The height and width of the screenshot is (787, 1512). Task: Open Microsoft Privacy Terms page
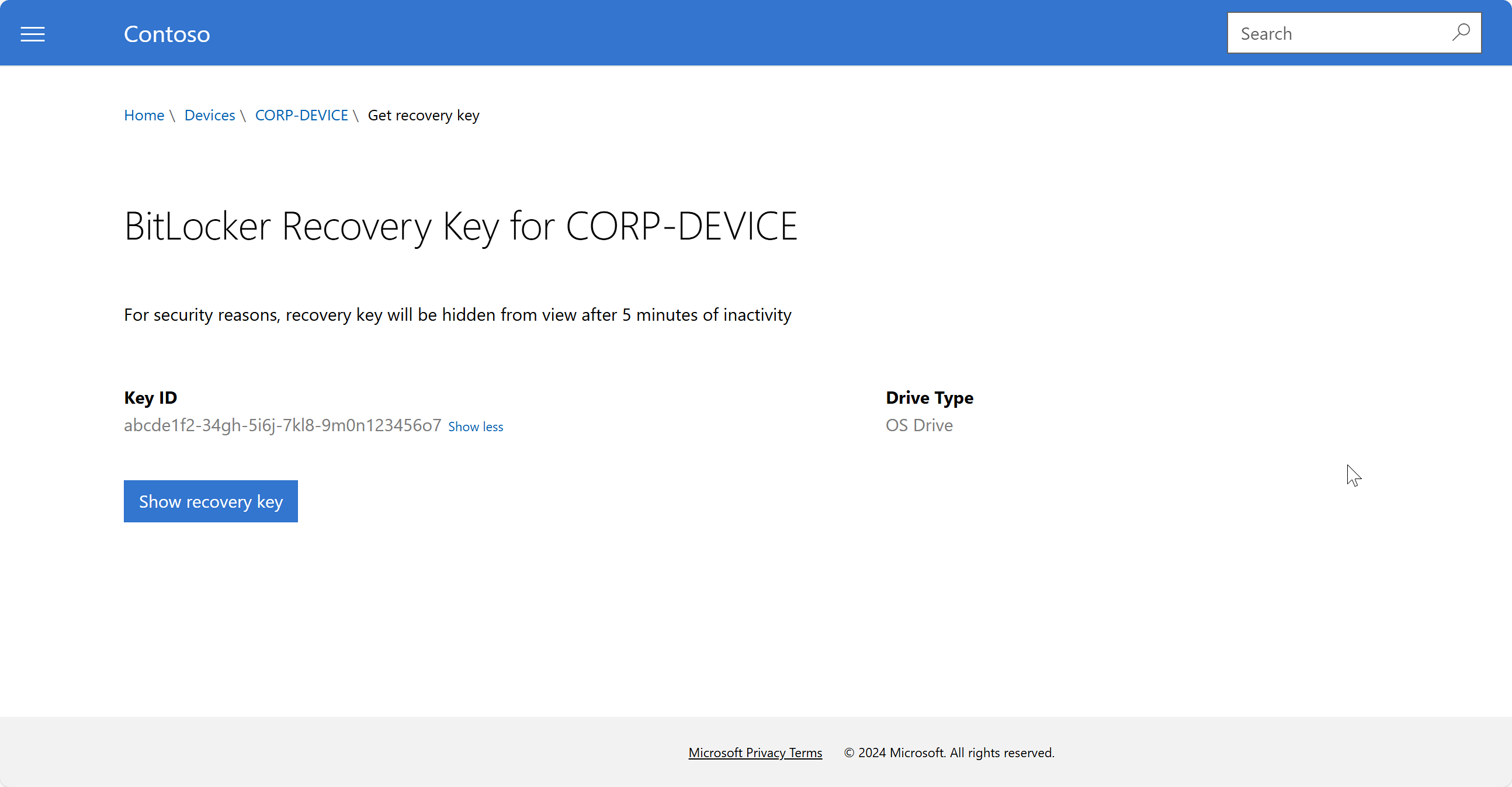pyautogui.click(x=755, y=752)
